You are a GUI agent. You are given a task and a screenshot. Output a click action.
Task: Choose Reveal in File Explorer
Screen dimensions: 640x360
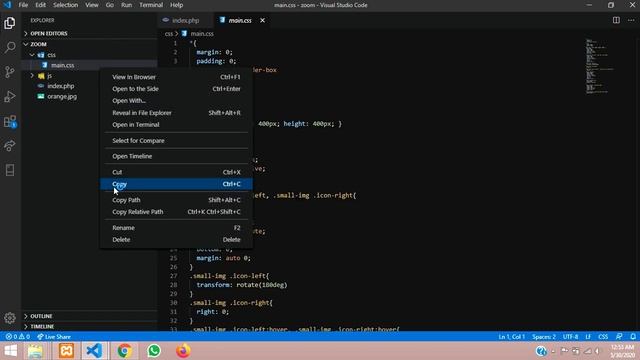pos(176,113)
